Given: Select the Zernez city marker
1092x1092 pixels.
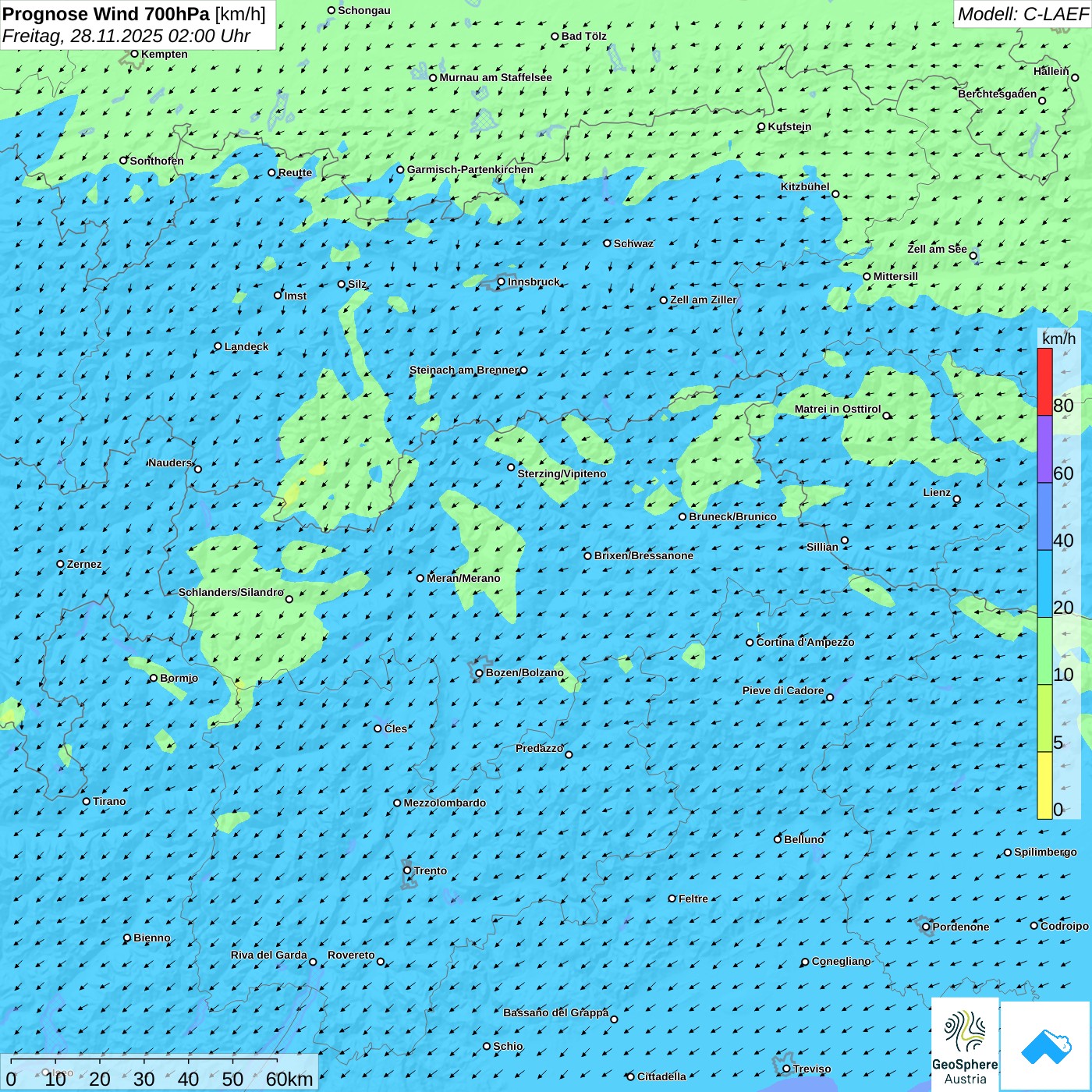Looking at the screenshot, I should point(60,564).
